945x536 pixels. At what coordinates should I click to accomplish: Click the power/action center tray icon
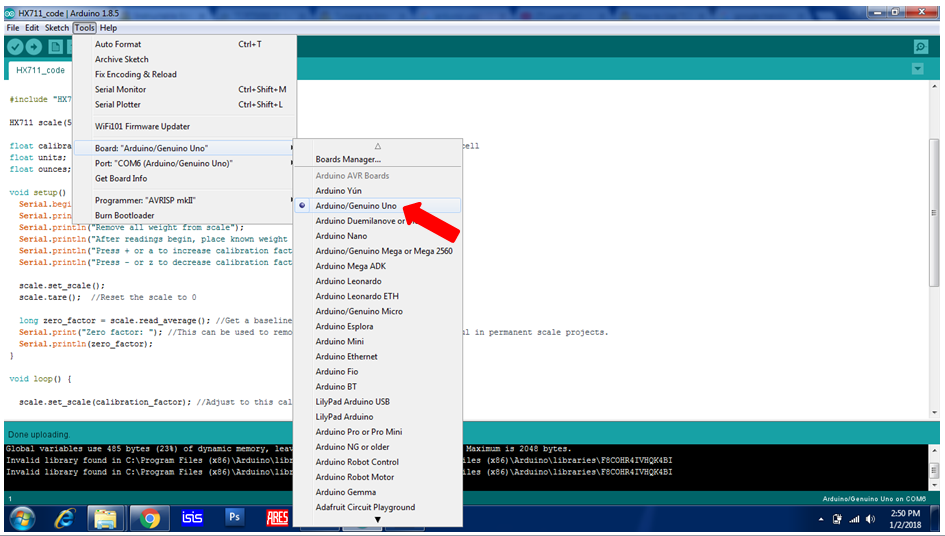click(x=837, y=519)
